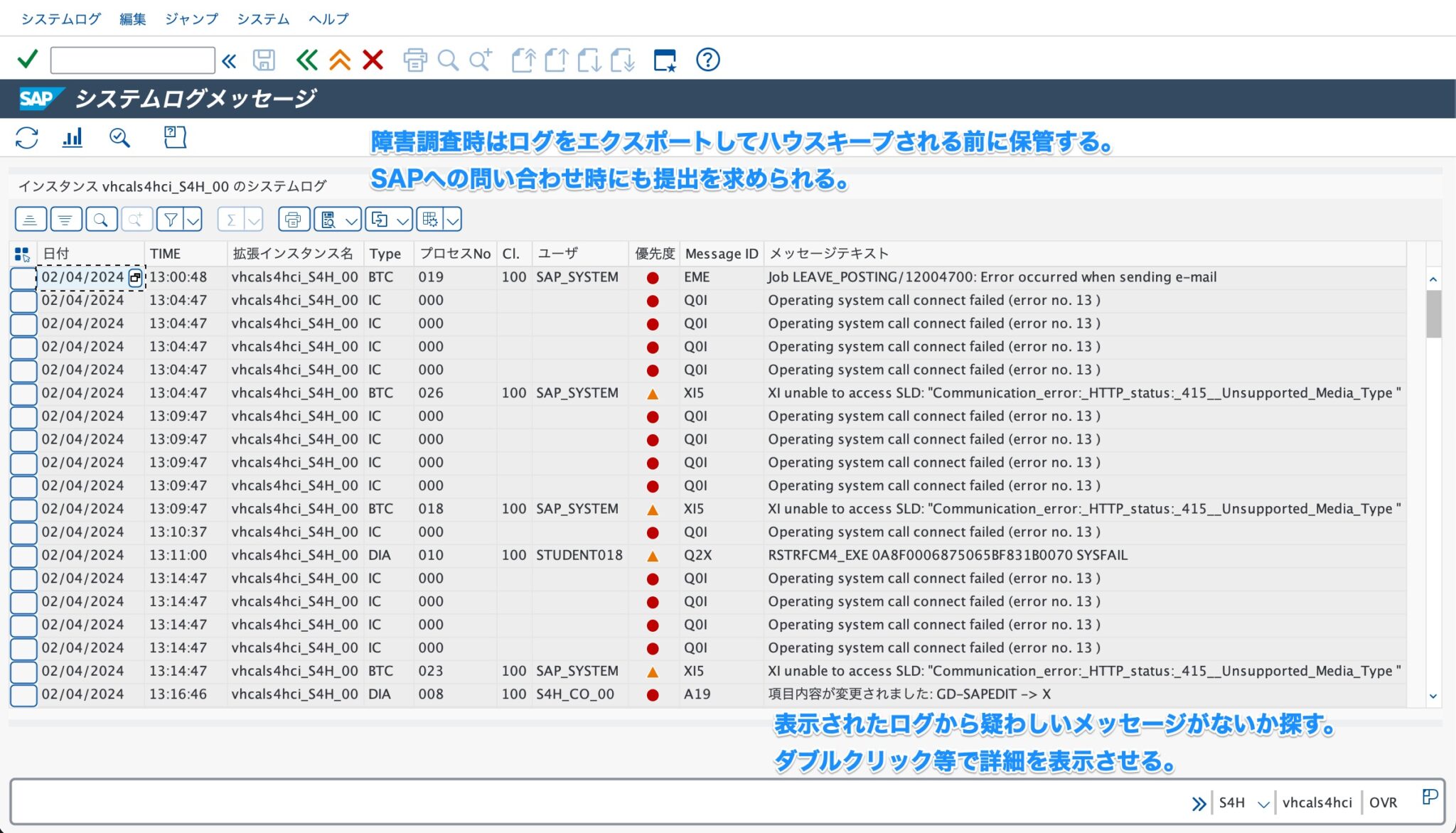Select the sort ascending icon
The image size is (1456, 833).
[x=30, y=219]
